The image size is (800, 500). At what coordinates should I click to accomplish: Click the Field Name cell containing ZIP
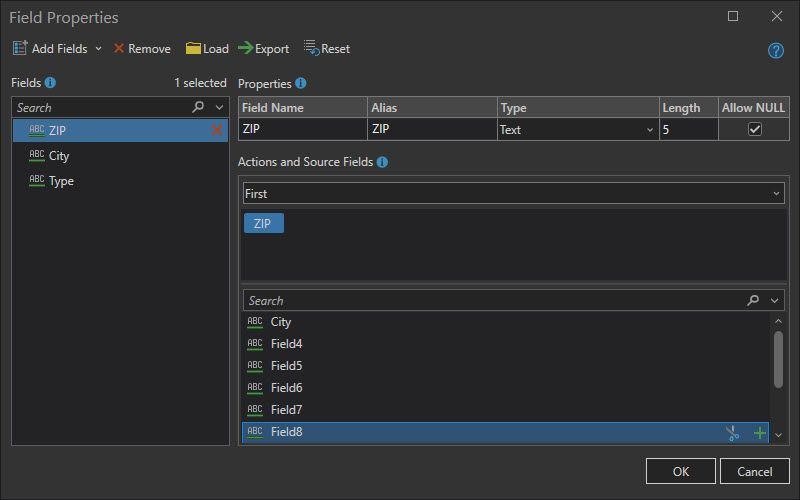point(303,129)
